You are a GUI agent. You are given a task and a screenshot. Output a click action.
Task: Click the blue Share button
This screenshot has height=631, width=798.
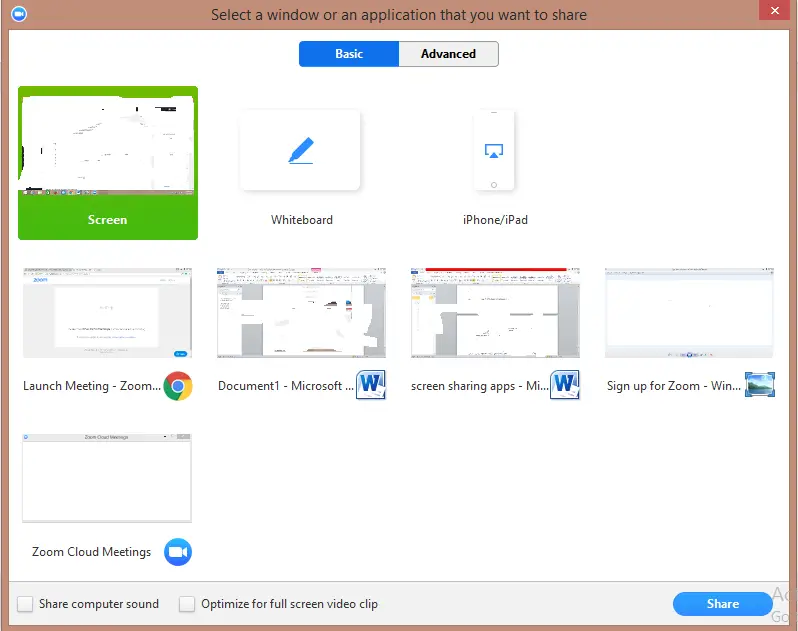tap(723, 604)
